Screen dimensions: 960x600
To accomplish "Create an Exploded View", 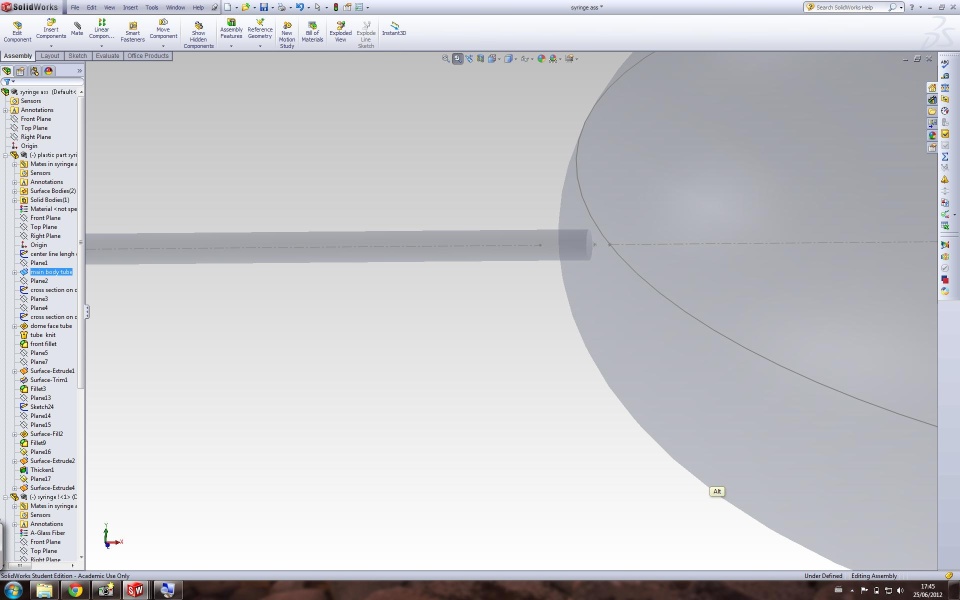I will (340, 32).
